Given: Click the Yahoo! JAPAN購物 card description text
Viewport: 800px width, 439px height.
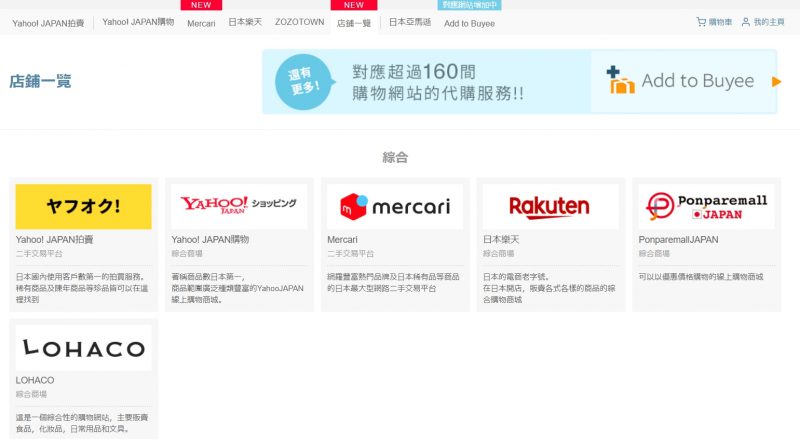Looking at the screenshot, I should click(238, 288).
